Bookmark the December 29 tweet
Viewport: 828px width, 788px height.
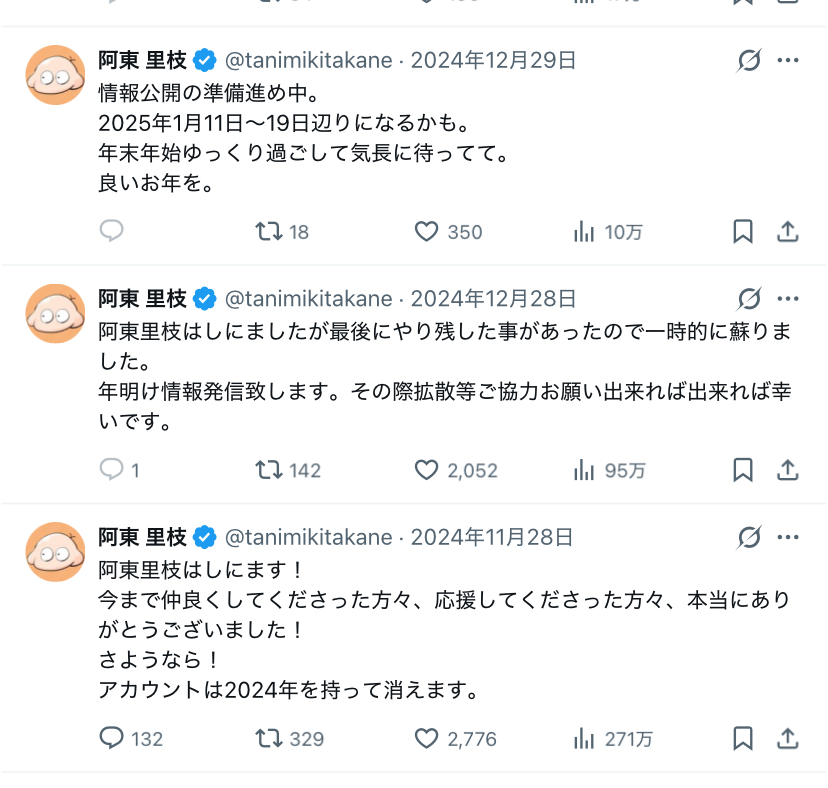click(x=743, y=232)
